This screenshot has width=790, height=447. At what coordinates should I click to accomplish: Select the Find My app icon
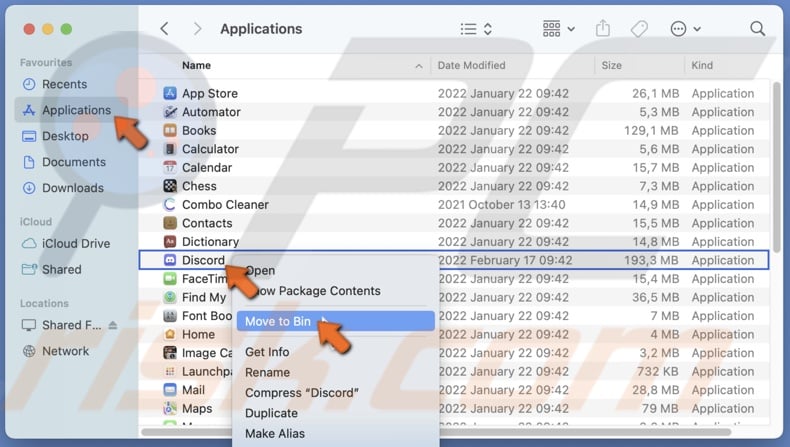point(170,297)
